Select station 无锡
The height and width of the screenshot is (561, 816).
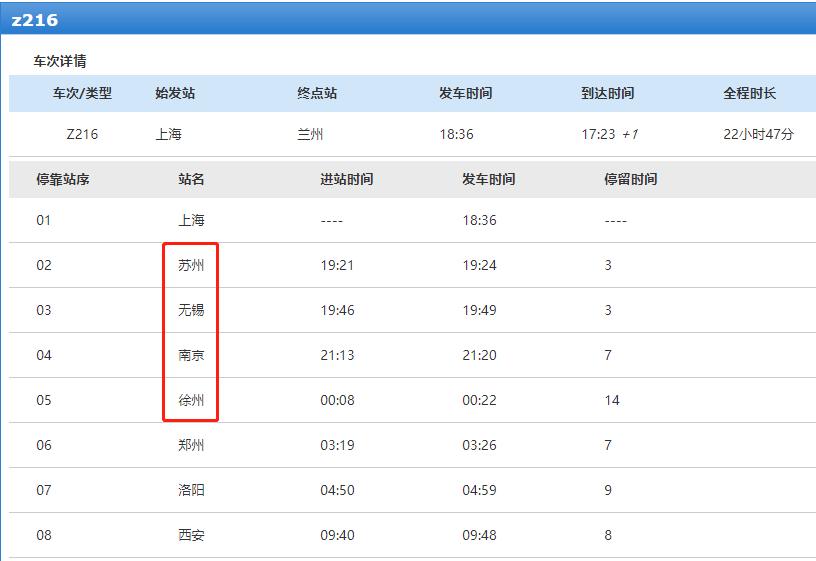pos(192,310)
